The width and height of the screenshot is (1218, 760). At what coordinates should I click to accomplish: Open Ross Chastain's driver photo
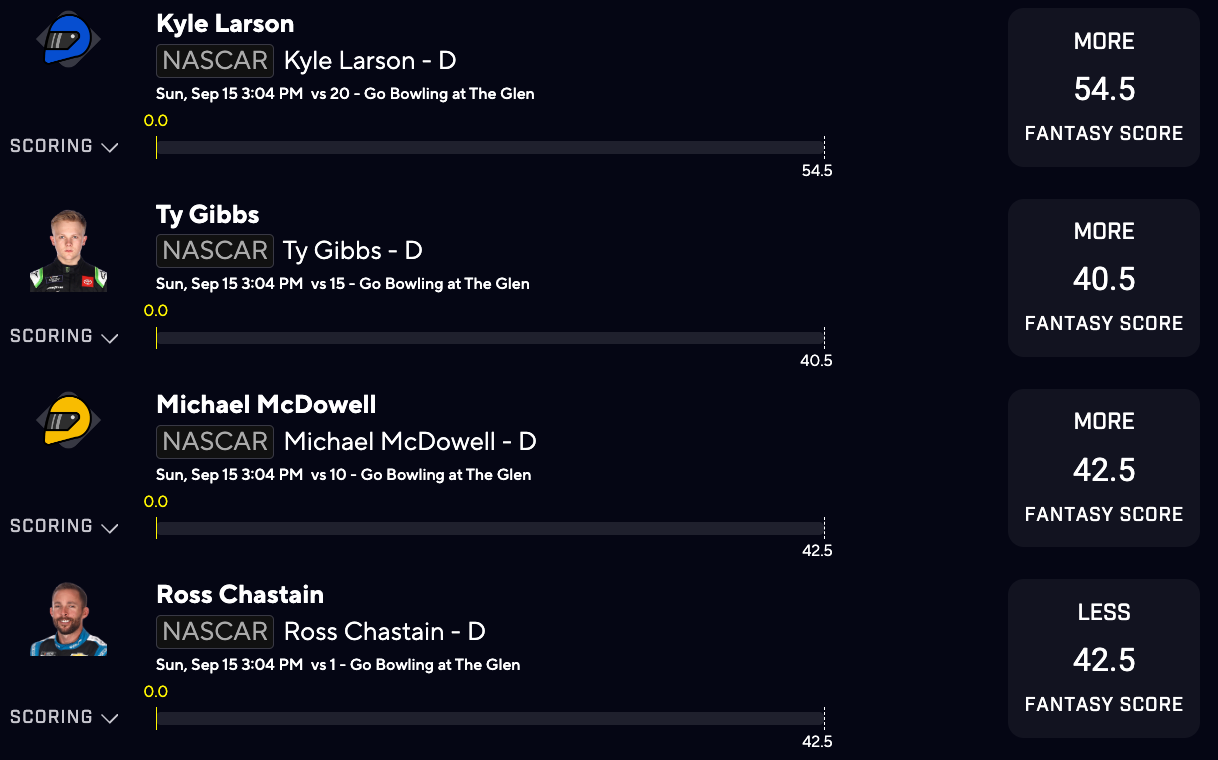pyautogui.click(x=68, y=619)
